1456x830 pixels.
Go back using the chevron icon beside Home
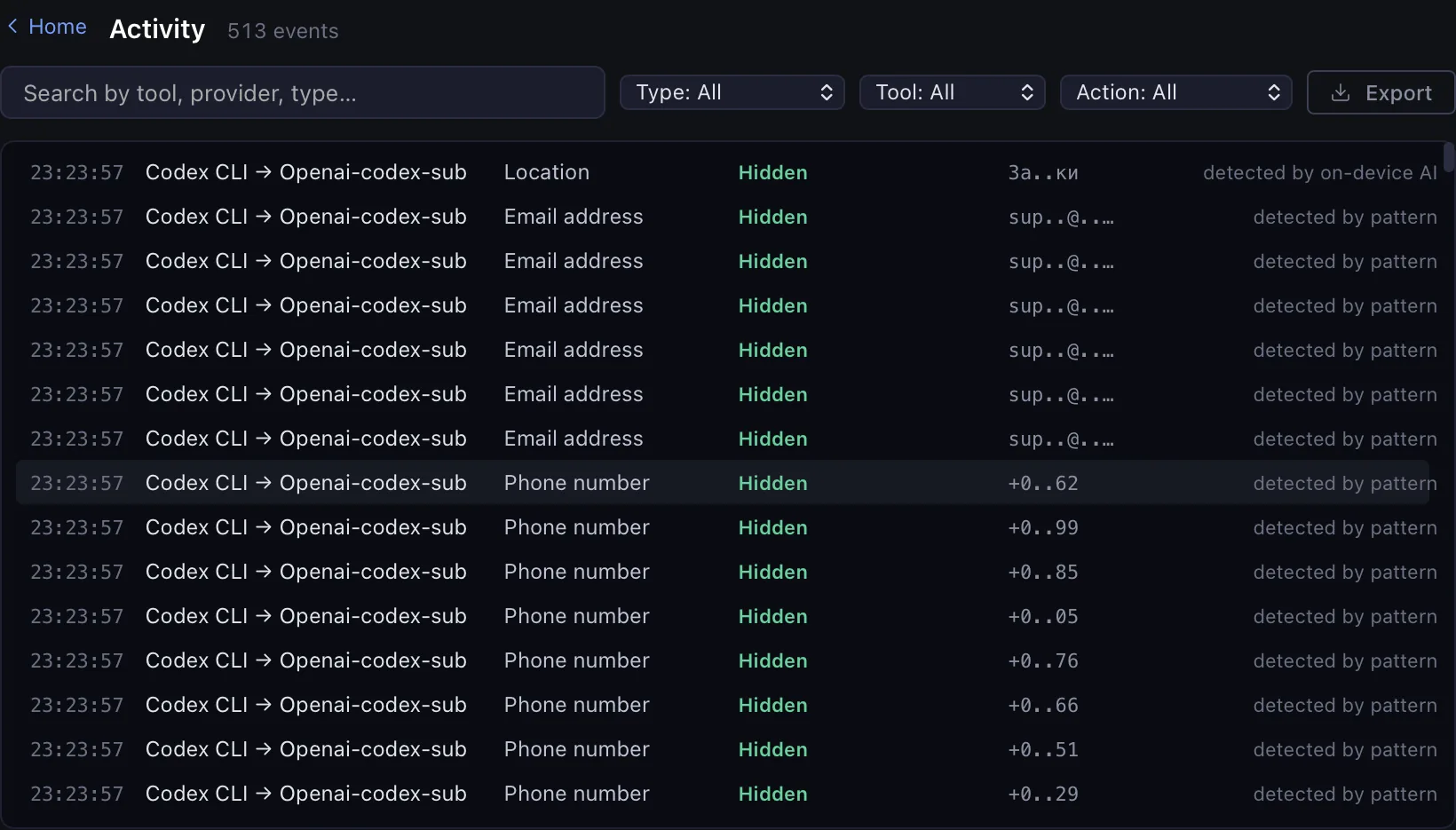[12, 27]
